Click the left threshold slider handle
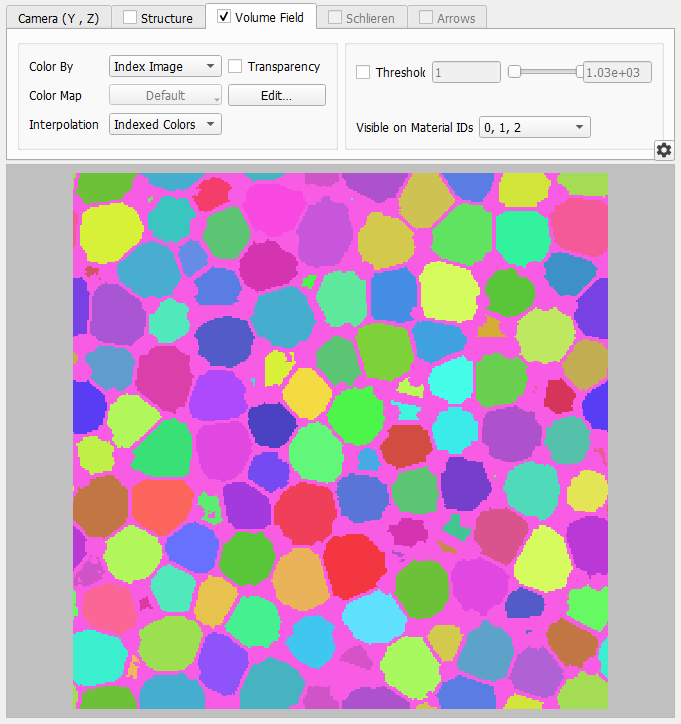The width and height of the screenshot is (681, 724). tap(514, 72)
